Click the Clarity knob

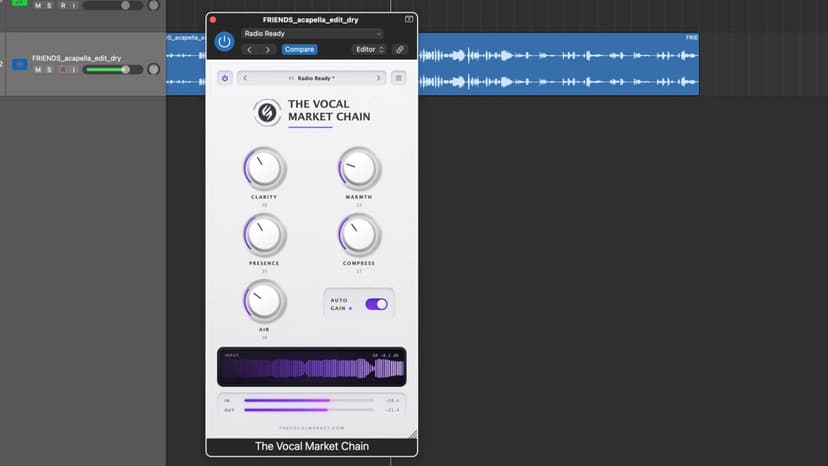(x=264, y=168)
